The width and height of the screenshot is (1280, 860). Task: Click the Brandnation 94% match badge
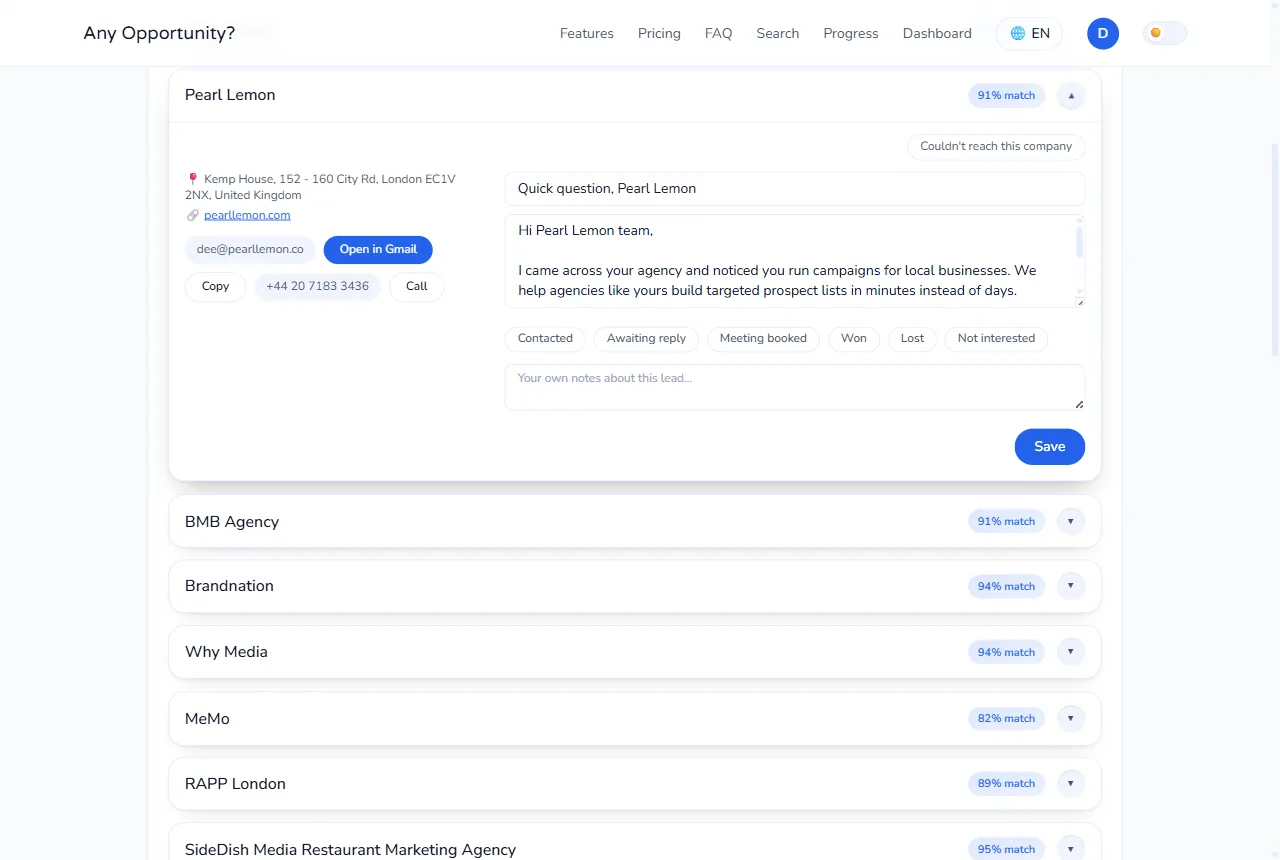1006,586
